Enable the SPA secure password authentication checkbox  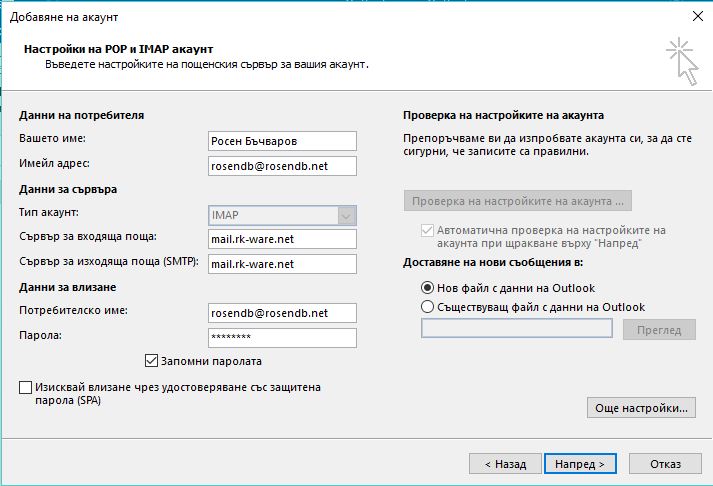tap(25, 387)
